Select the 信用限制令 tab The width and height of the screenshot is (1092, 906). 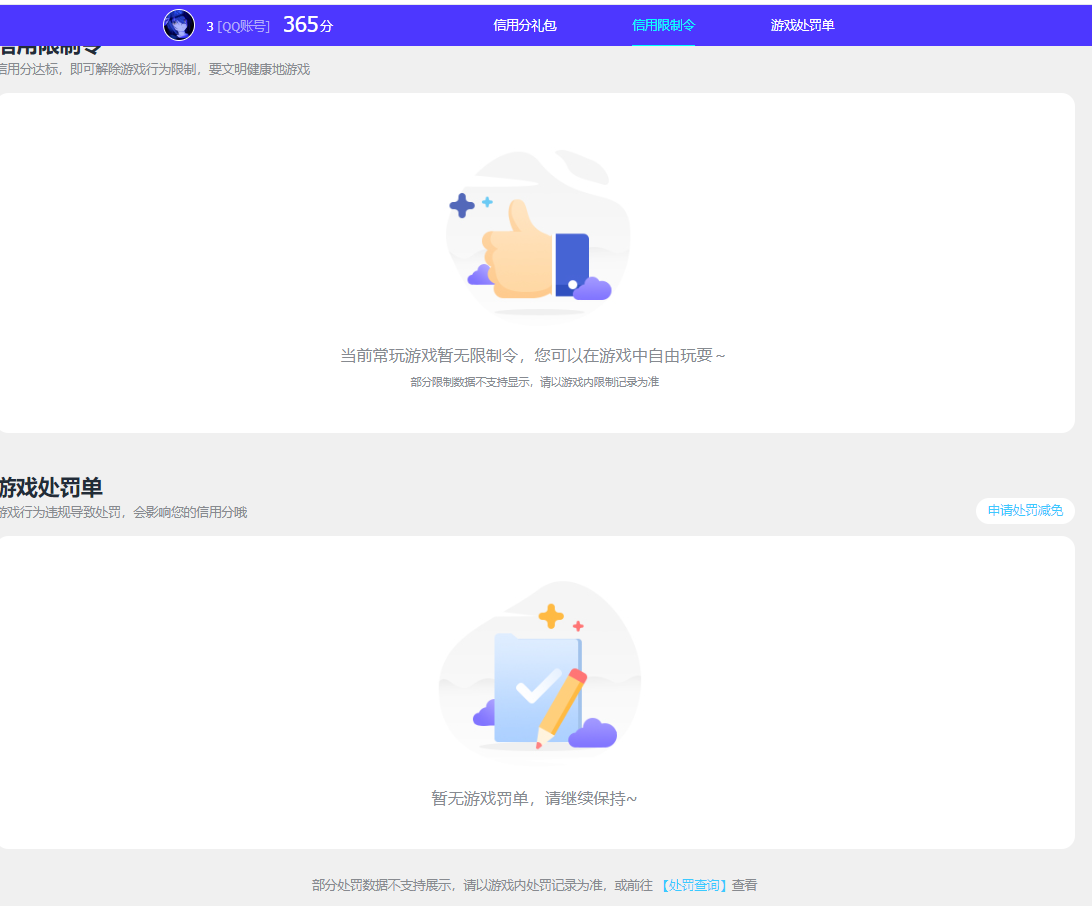pyautogui.click(x=663, y=26)
